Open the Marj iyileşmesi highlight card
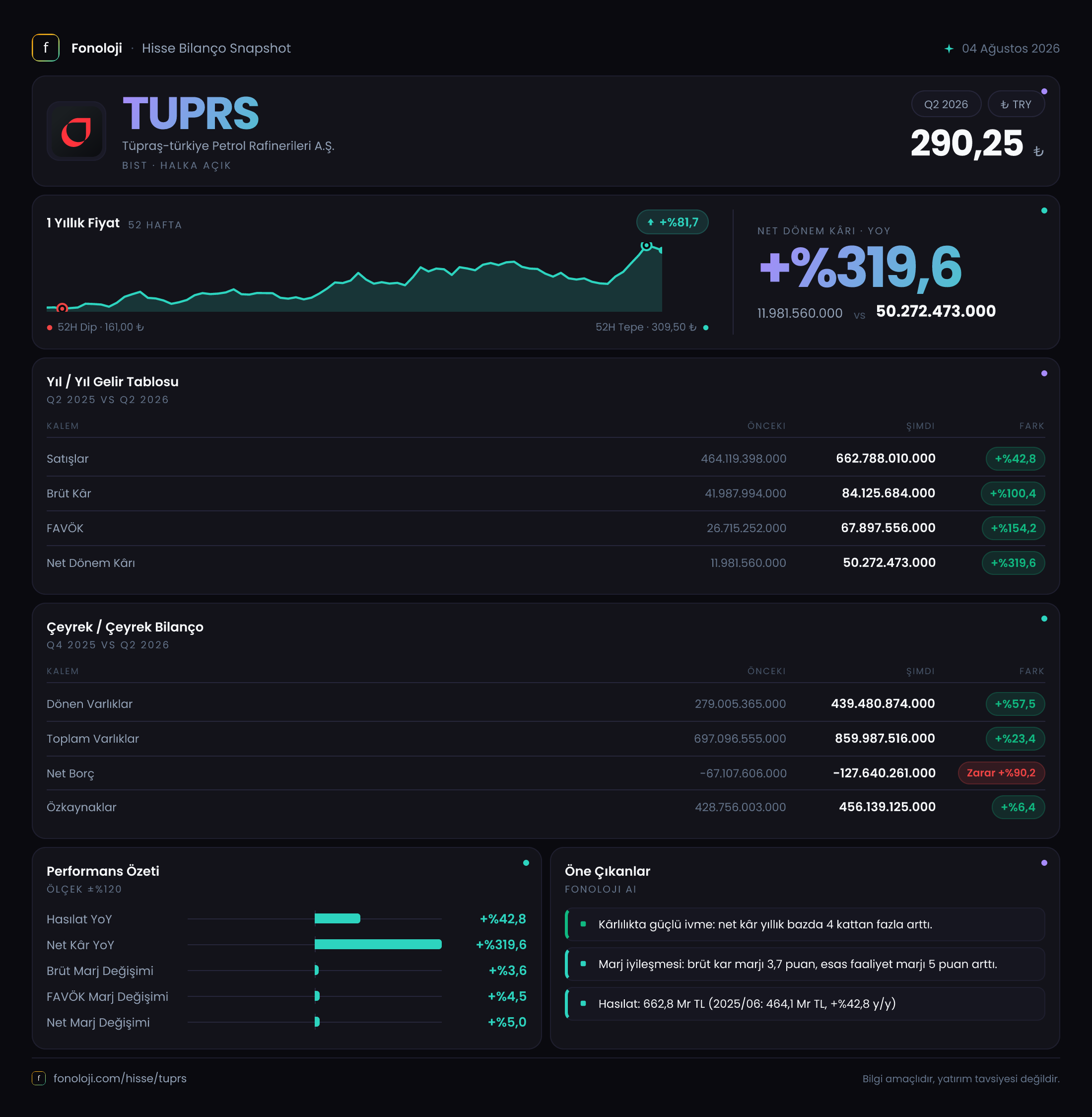Image resolution: width=1092 pixels, height=1117 pixels. click(805, 964)
